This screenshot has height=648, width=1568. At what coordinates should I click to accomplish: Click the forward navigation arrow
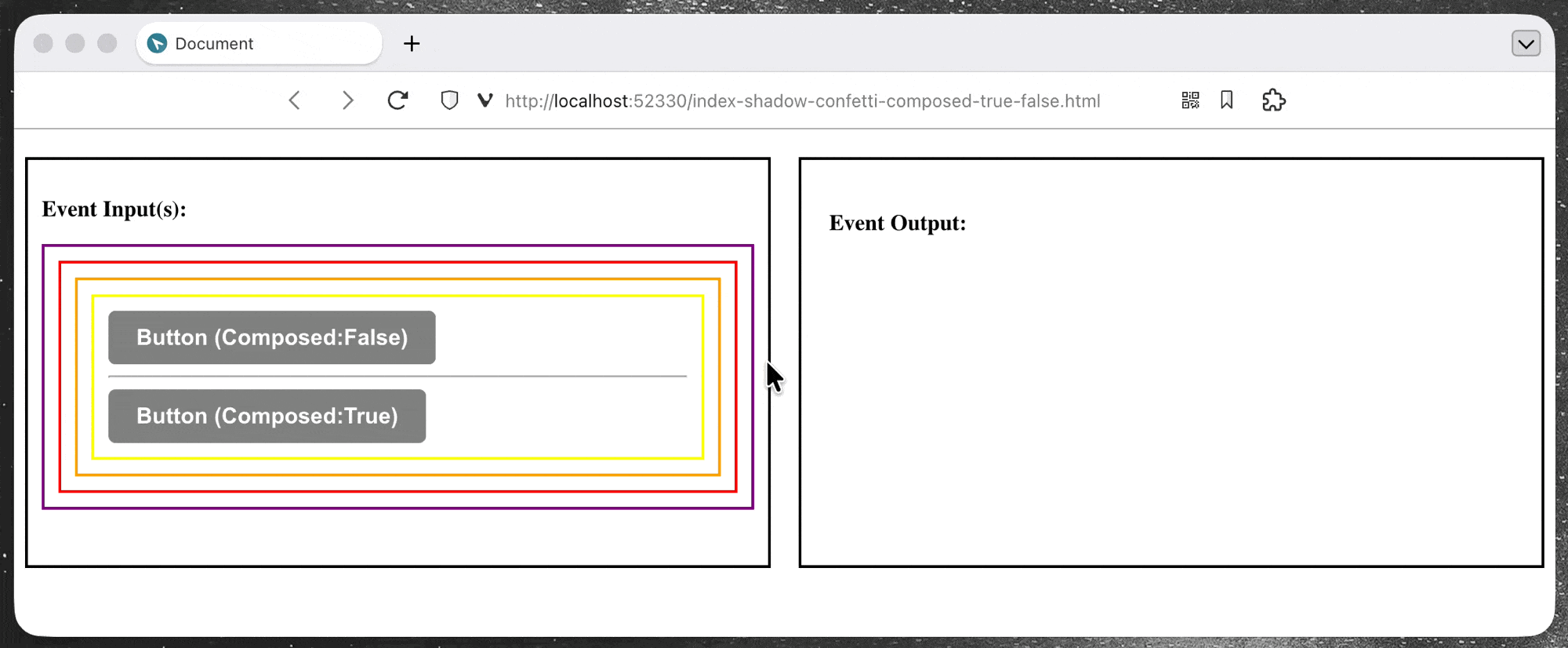click(x=347, y=100)
